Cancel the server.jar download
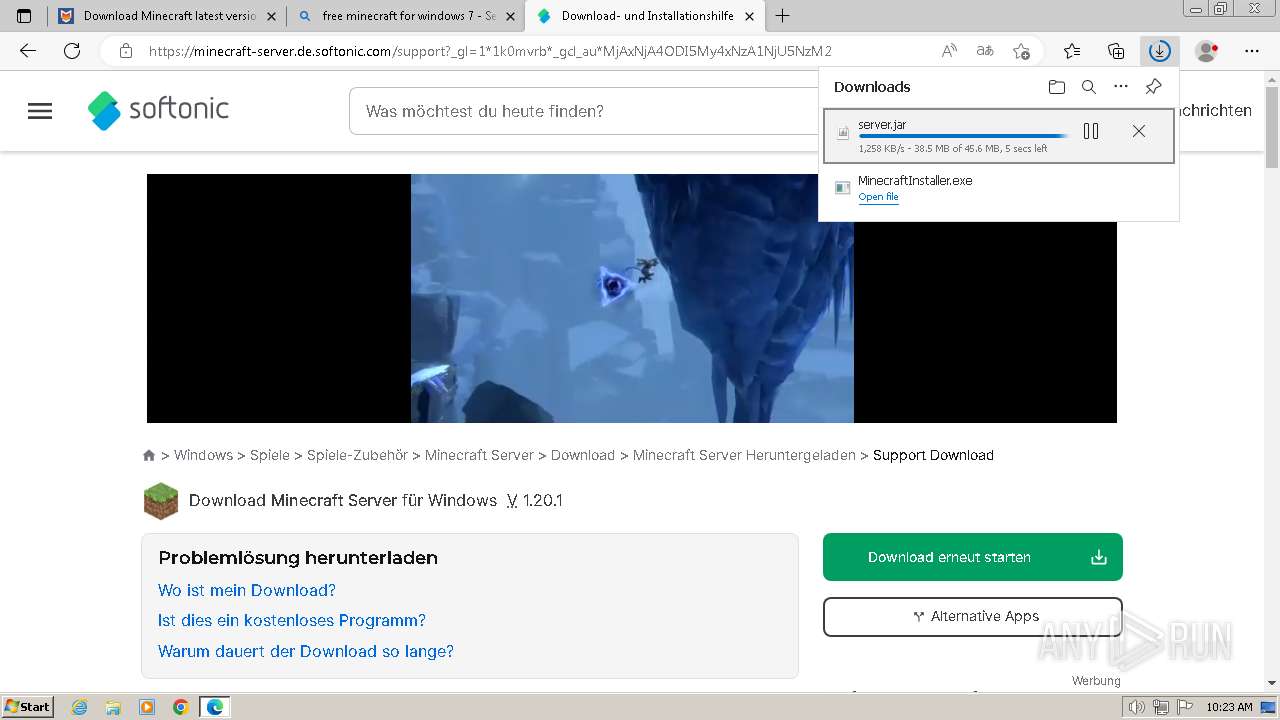The height and width of the screenshot is (720, 1280). tap(1139, 131)
